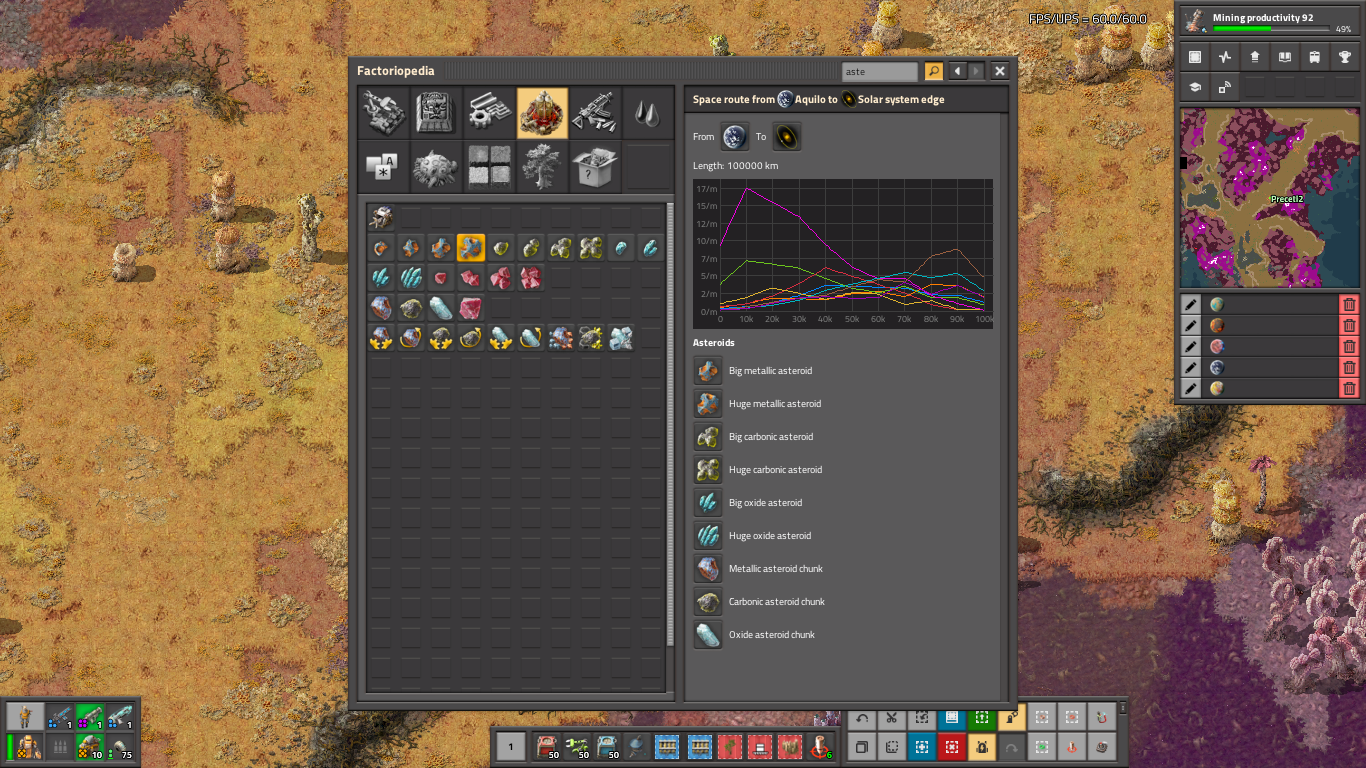The image size is (1366, 768).
Task: Toggle the personal roboport yellow button
Action: (x=1012, y=718)
